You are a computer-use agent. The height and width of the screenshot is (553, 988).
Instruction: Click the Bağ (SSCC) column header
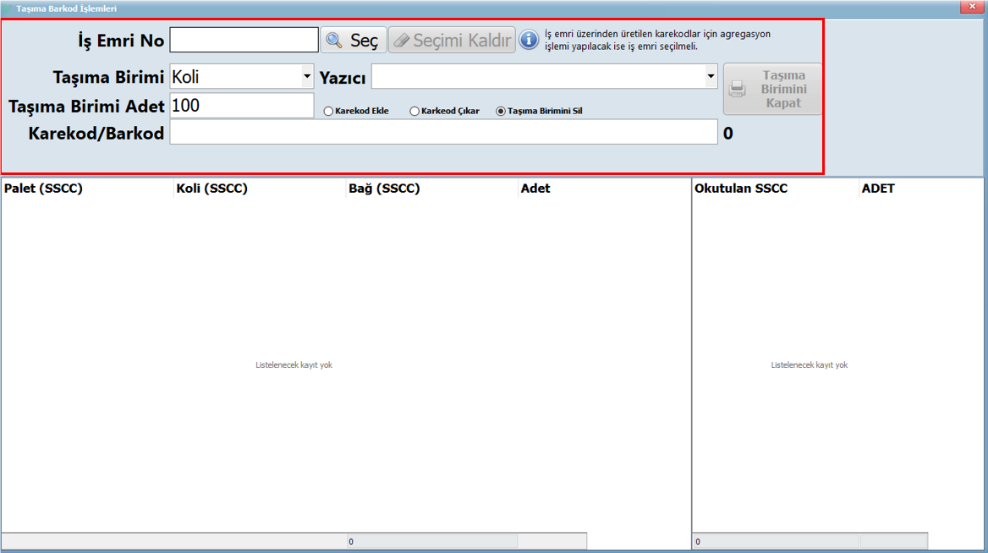pyautogui.click(x=384, y=188)
